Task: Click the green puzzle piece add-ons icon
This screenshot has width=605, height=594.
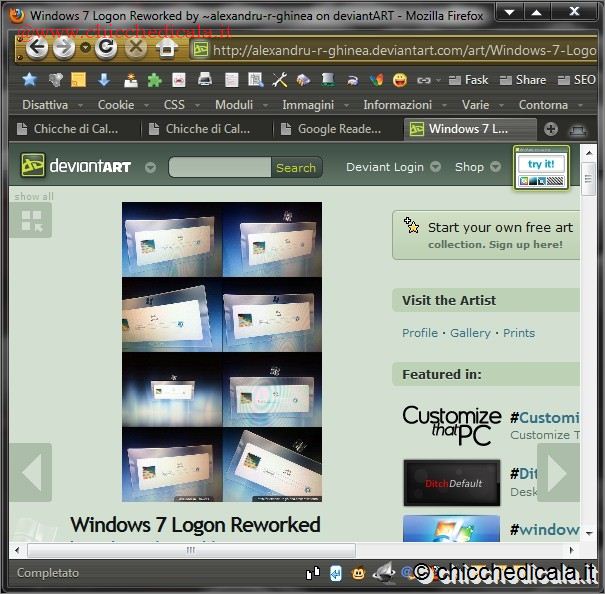Action: click(154, 80)
